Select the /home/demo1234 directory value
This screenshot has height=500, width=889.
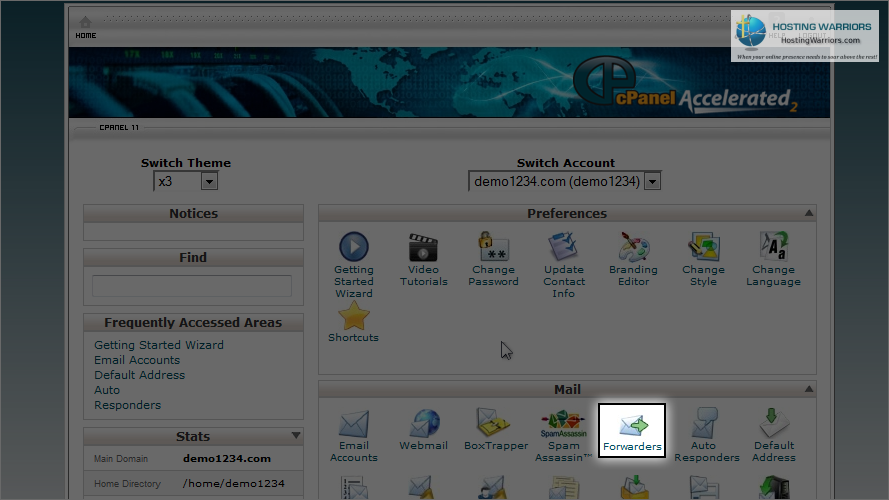pyautogui.click(x=234, y=484)
